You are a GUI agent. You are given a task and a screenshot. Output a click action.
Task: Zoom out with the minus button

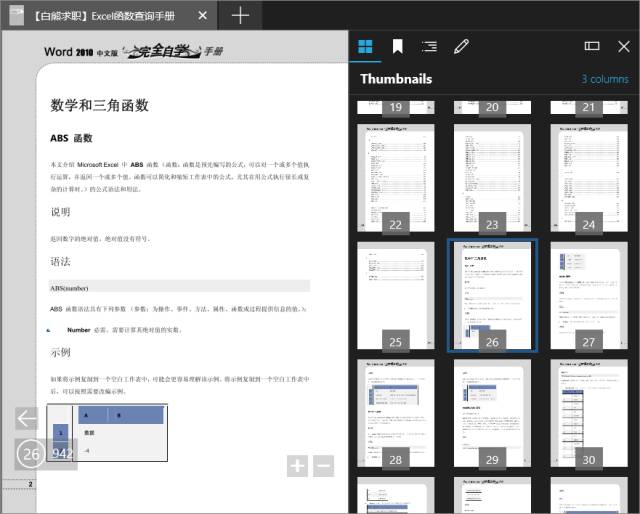point(323,466)
